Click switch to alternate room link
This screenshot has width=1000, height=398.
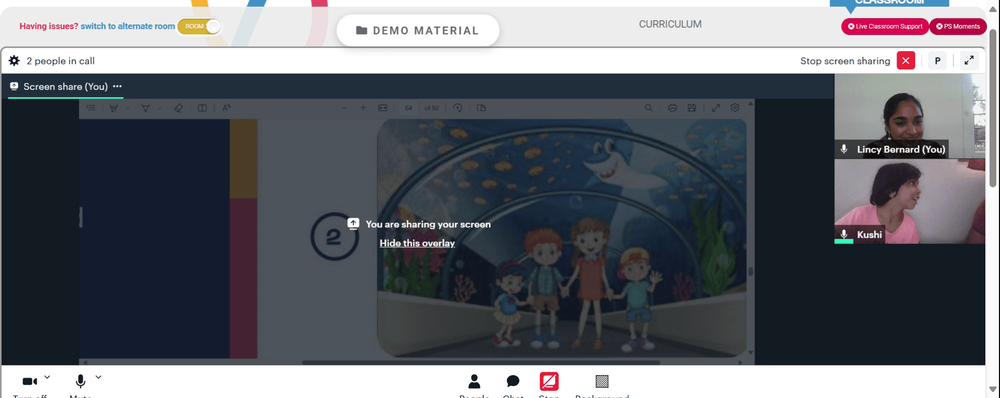click(128, 26)
